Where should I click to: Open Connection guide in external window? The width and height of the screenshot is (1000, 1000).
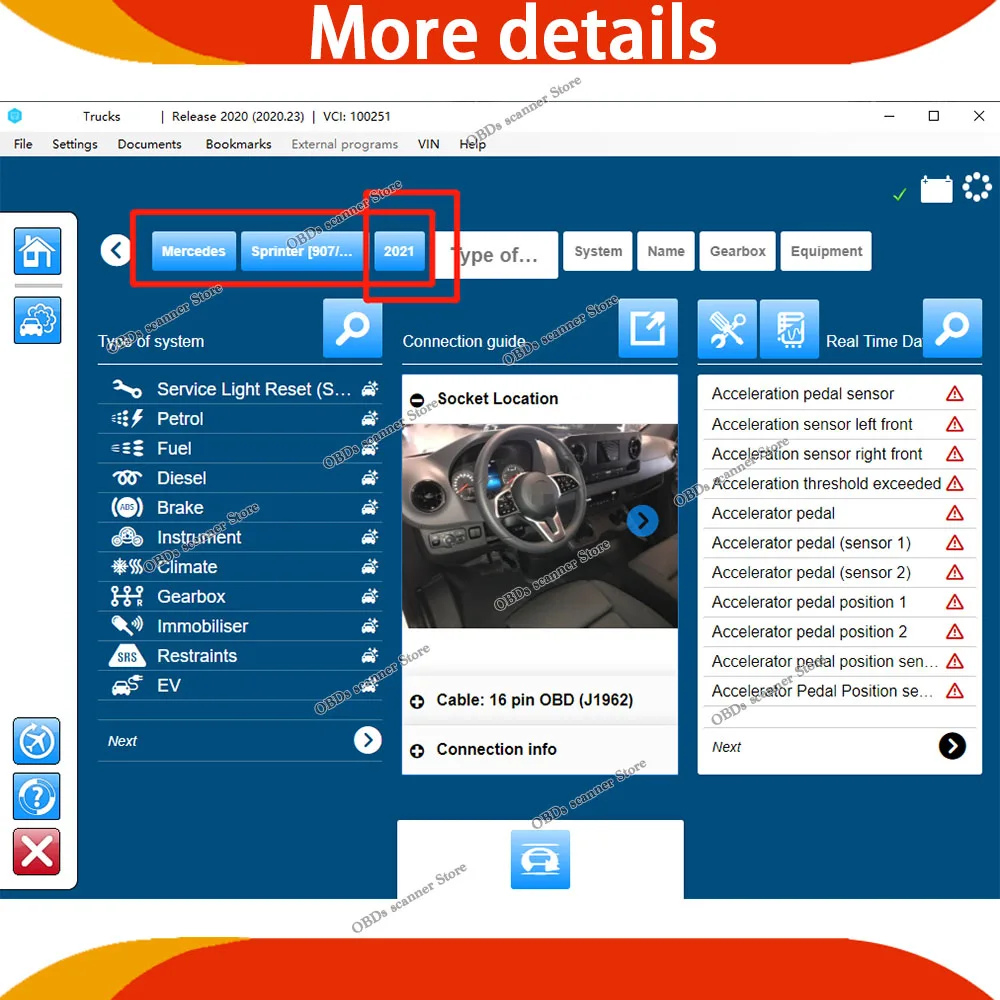pos(648,328)
